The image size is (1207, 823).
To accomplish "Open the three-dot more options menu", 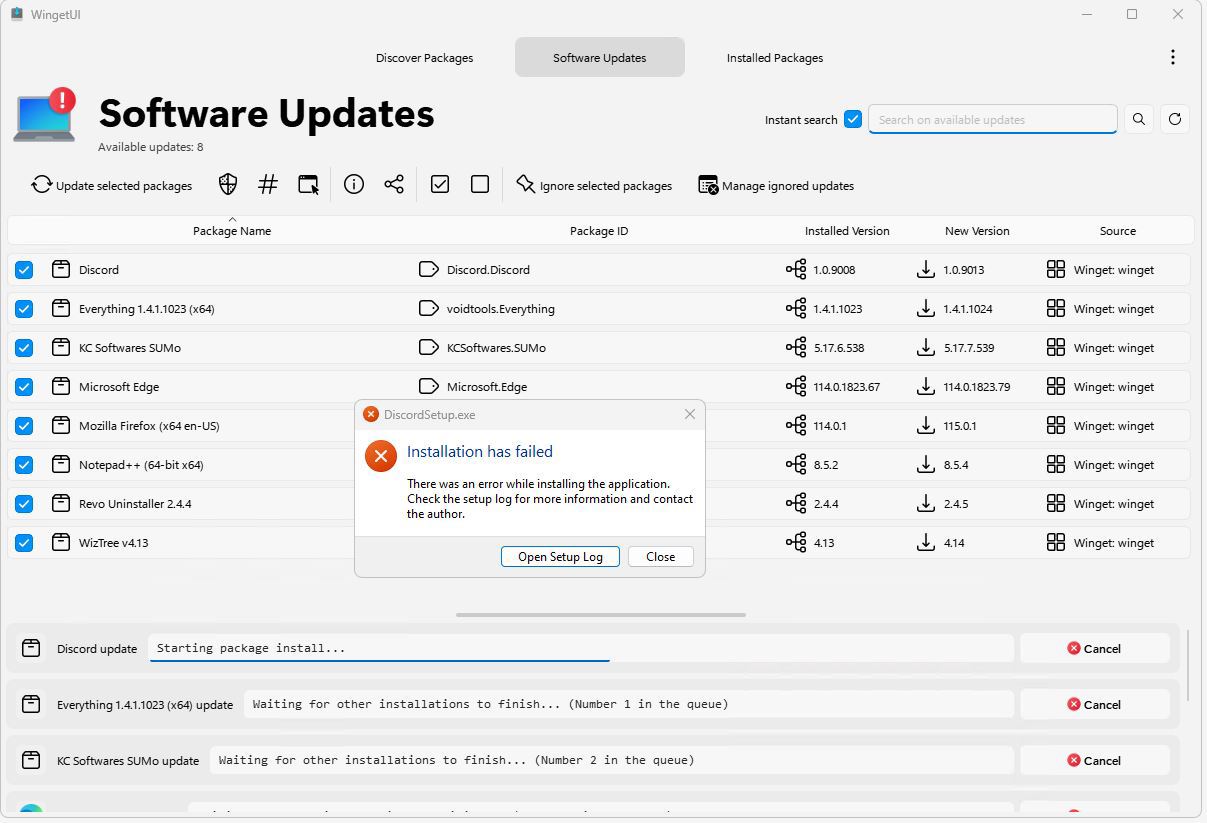I will point(1172,57).
